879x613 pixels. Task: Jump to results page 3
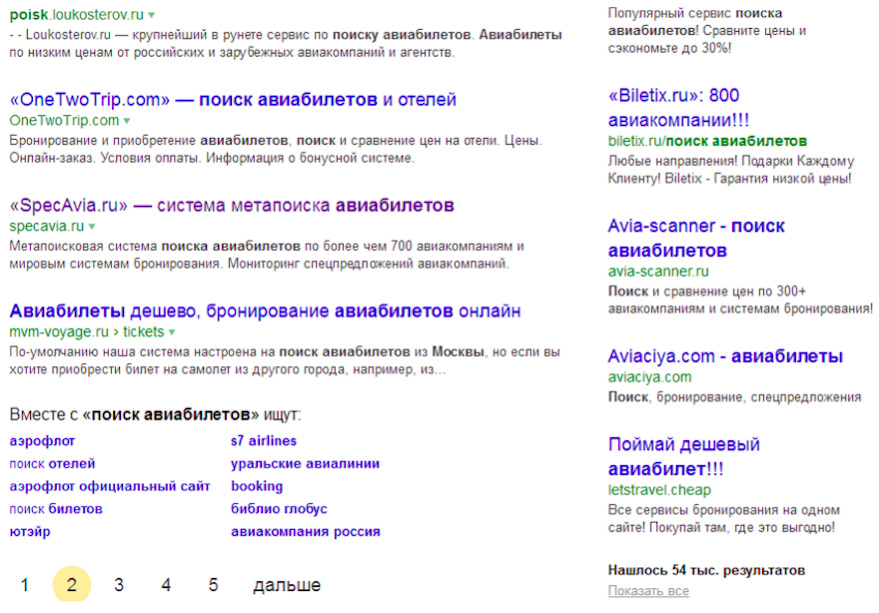tap(119, 585)
